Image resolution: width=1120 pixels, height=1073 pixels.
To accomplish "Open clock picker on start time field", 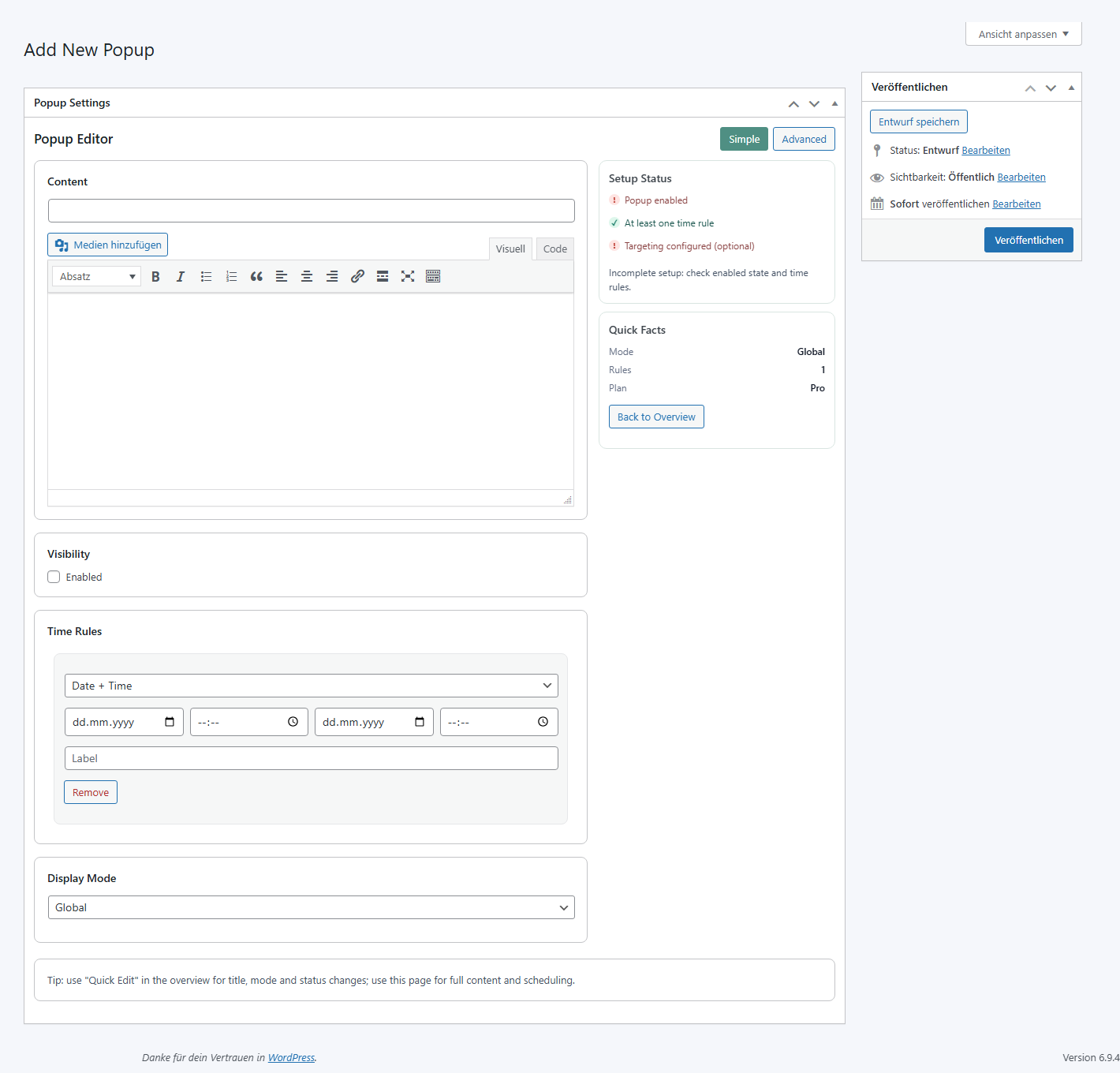I will click(x=293, y=722).
